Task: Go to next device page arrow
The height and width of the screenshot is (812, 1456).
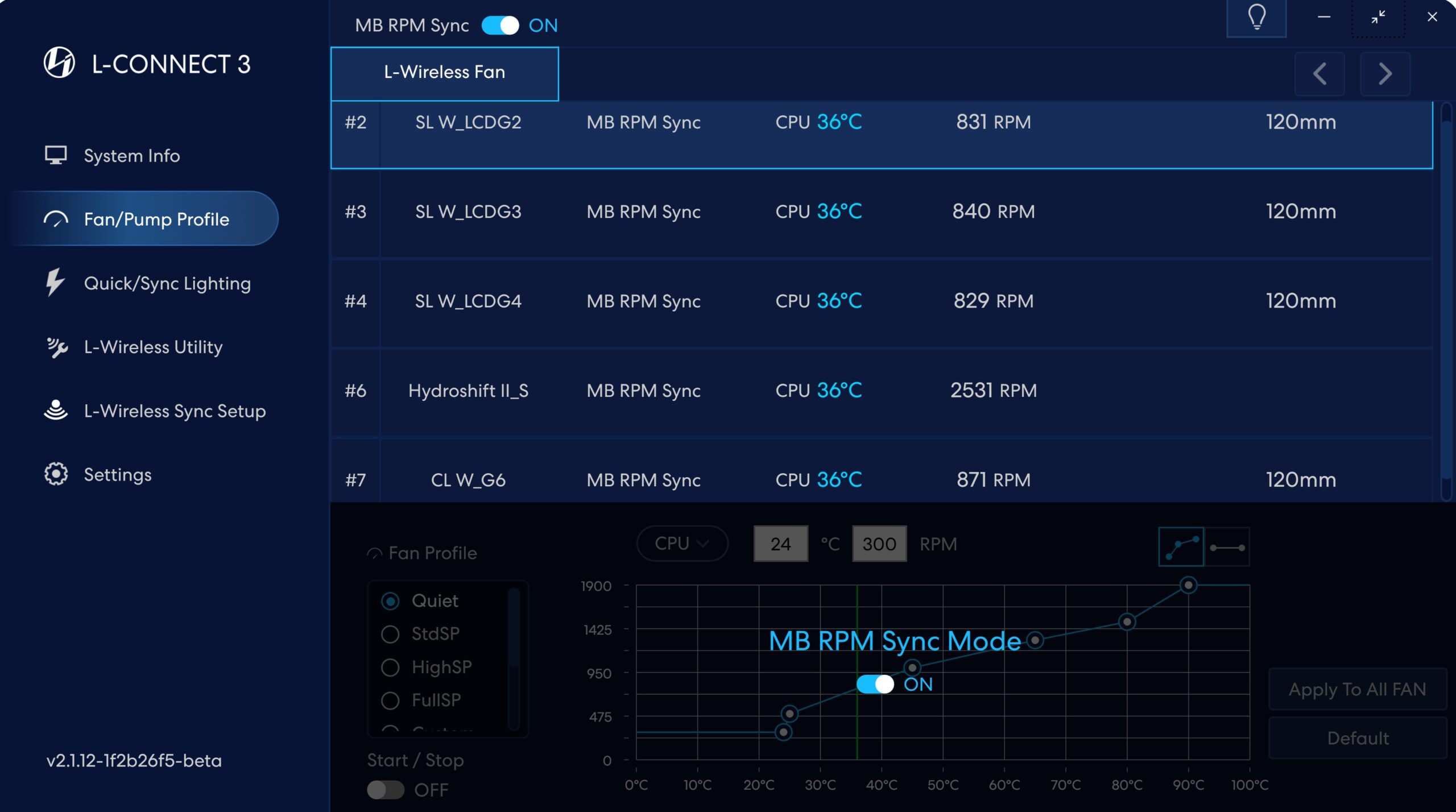Action: [x=1385, y=74]
